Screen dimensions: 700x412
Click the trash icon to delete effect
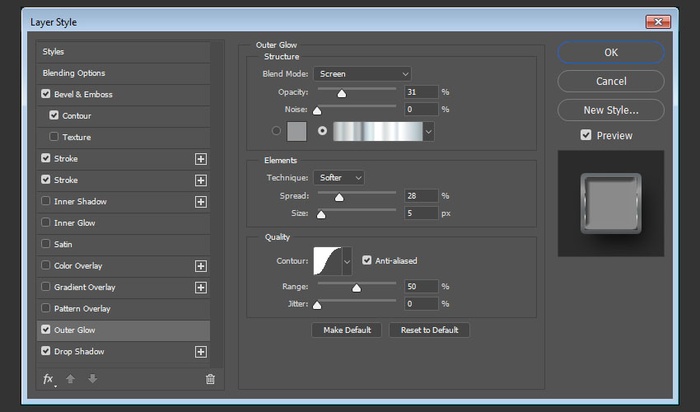[x=210, y=379]
